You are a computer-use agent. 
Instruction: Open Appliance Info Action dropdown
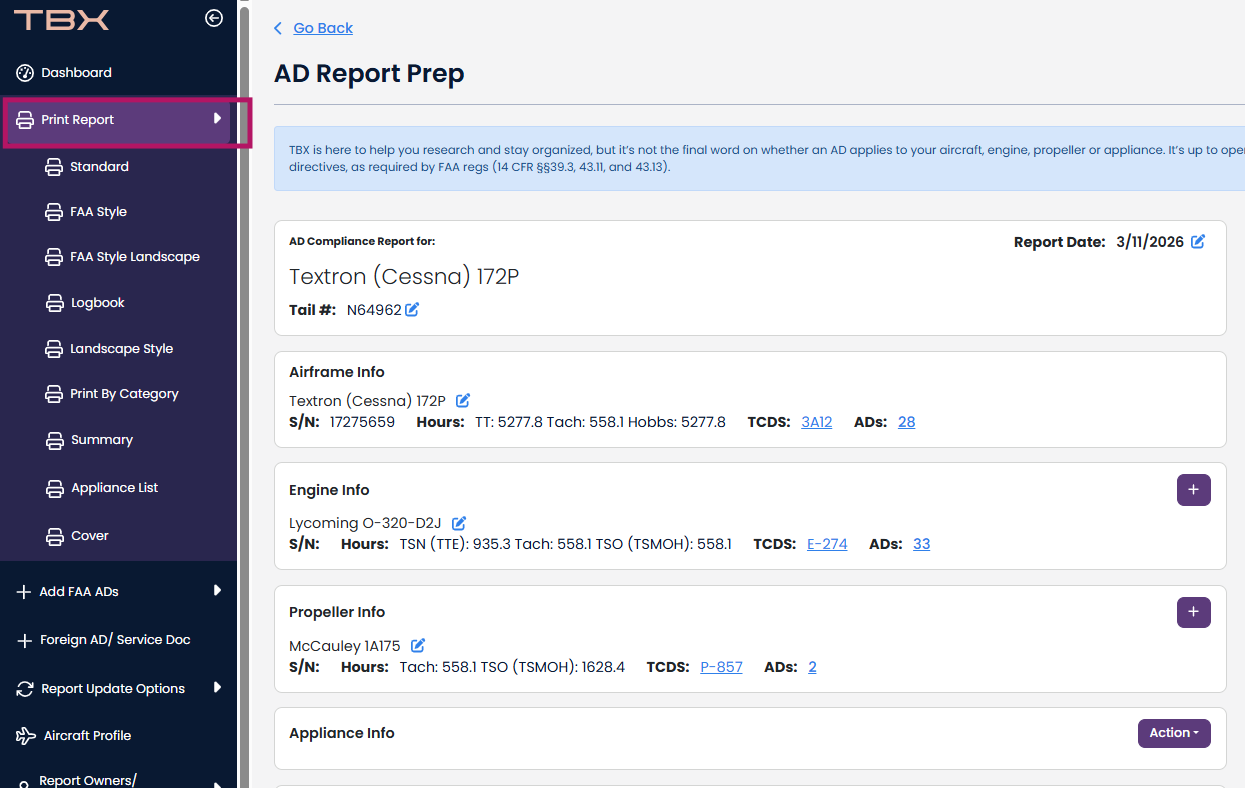(x=1174, y=733)
